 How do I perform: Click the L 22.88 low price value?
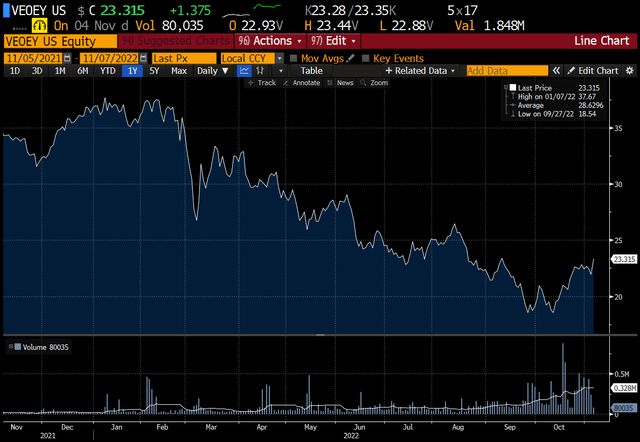(406, 26)
